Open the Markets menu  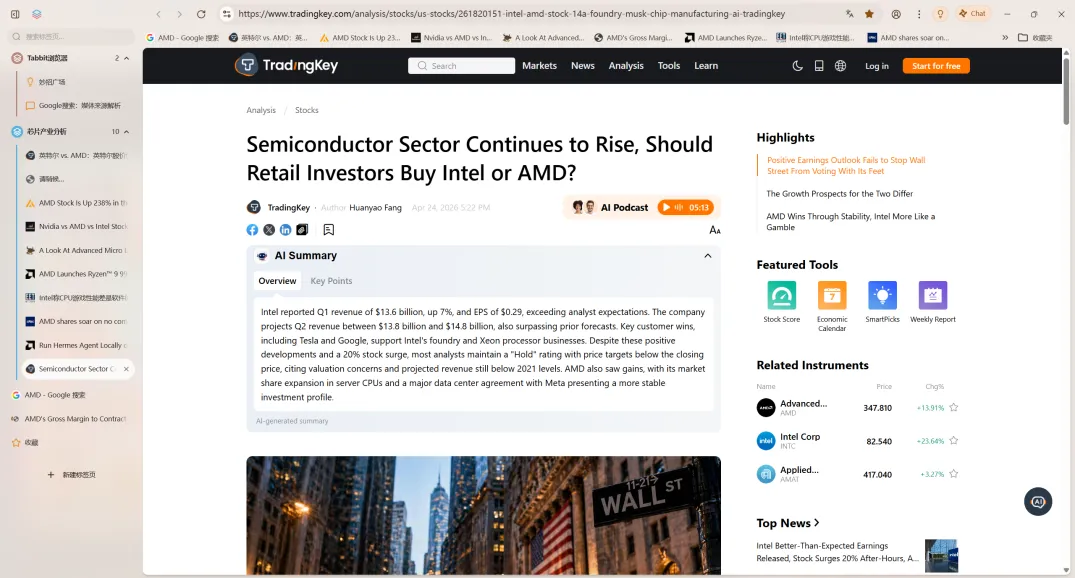pos(539,66)
